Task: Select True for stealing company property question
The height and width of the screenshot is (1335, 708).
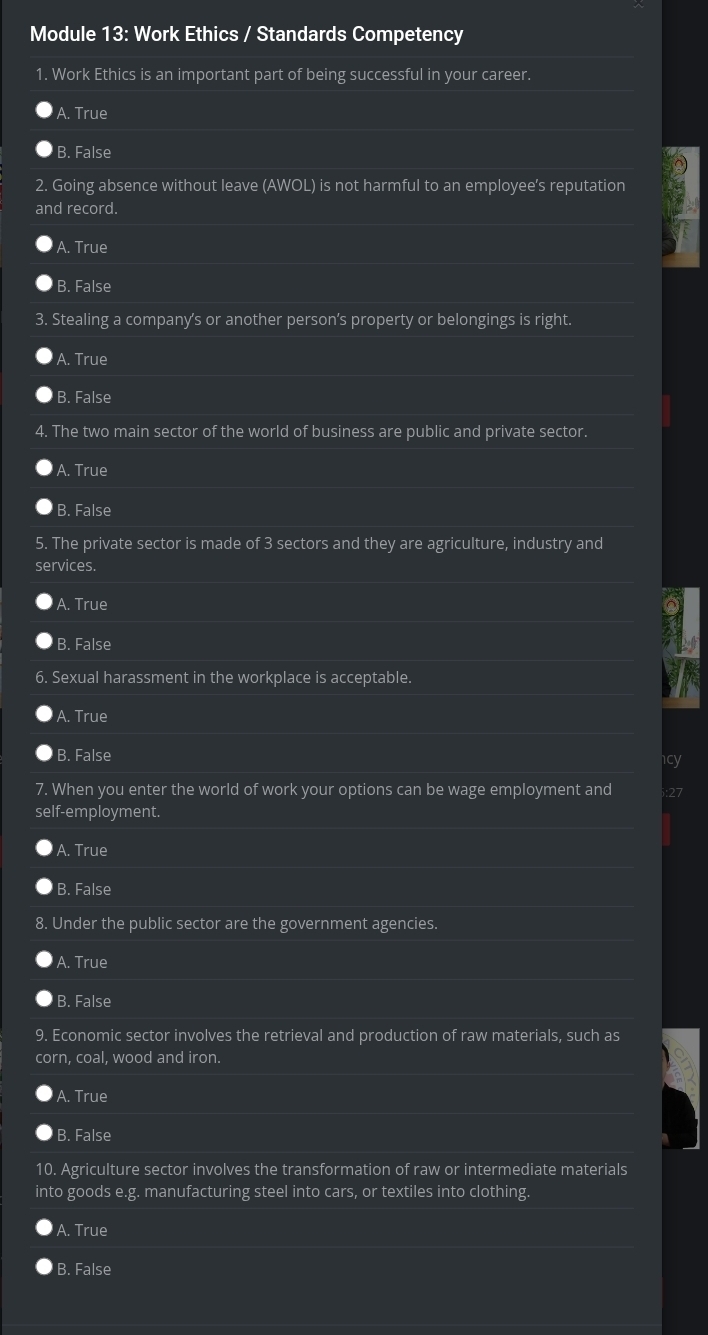Action: (44, 356)
